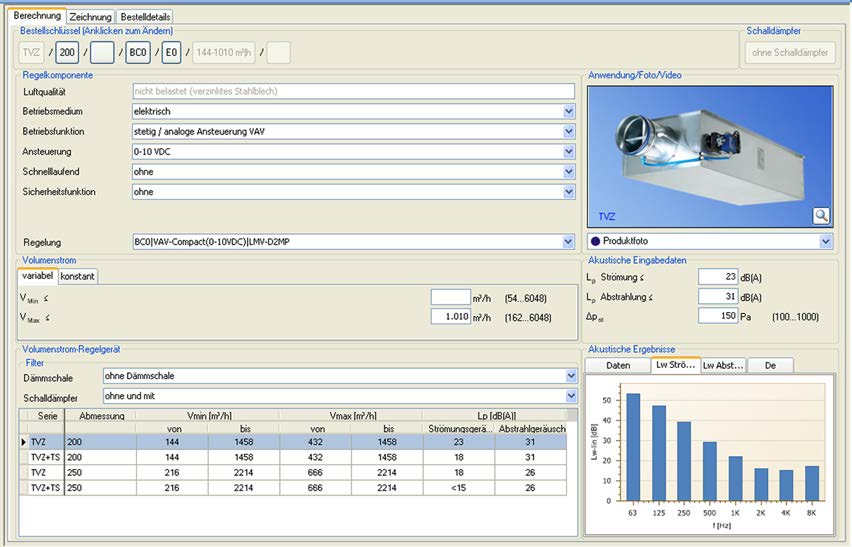The width and height of the screenshot is (852, 547).
Task: Open the Schnelllaufend dropdown
Action: [568, 172]
